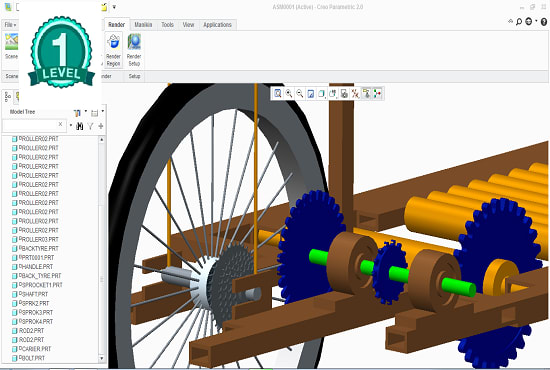Click the Model Tree settings icon
The width and height of the screenshot is (550, 370).
[77, 113]
